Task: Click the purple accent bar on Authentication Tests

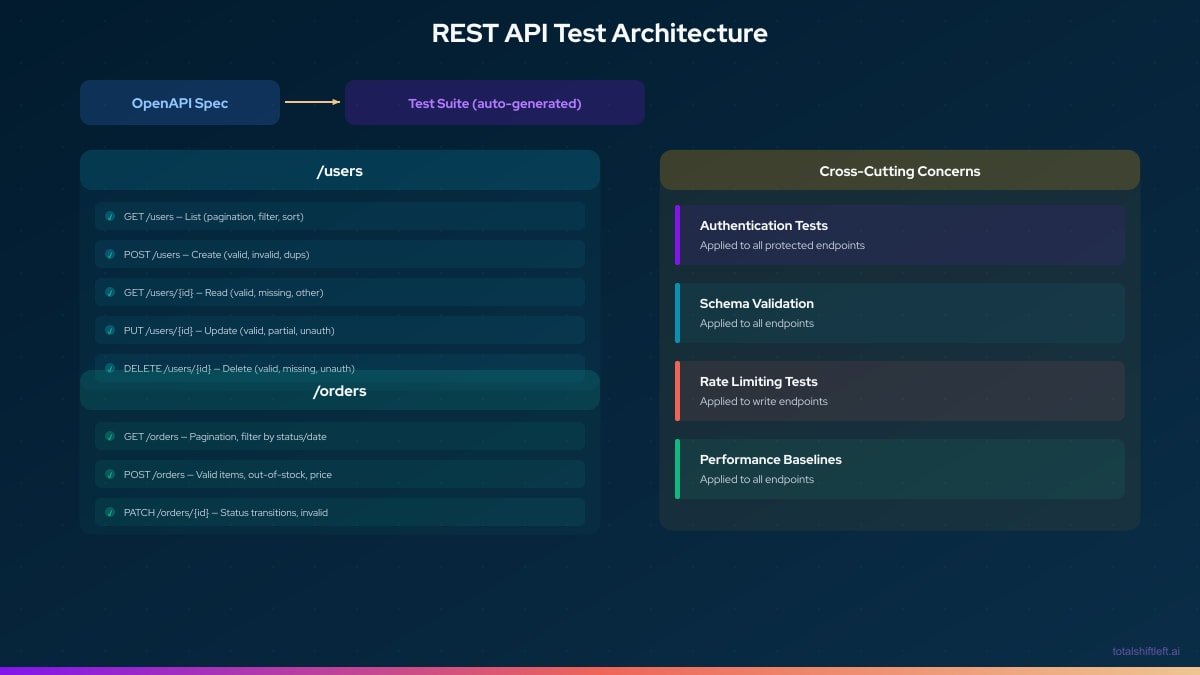Action: click(678, 234)
